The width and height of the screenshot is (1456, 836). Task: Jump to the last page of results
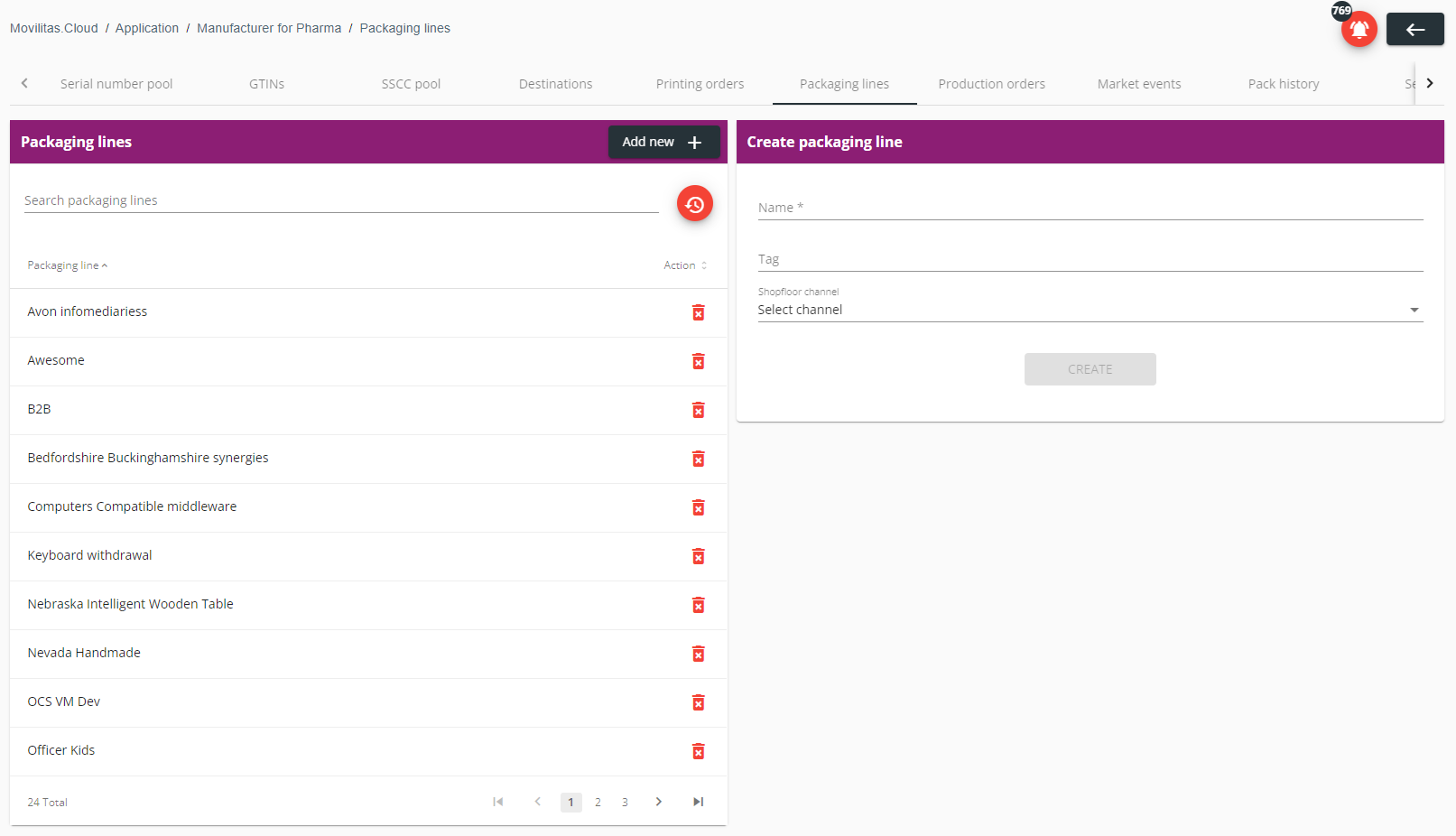pos(698,802)
